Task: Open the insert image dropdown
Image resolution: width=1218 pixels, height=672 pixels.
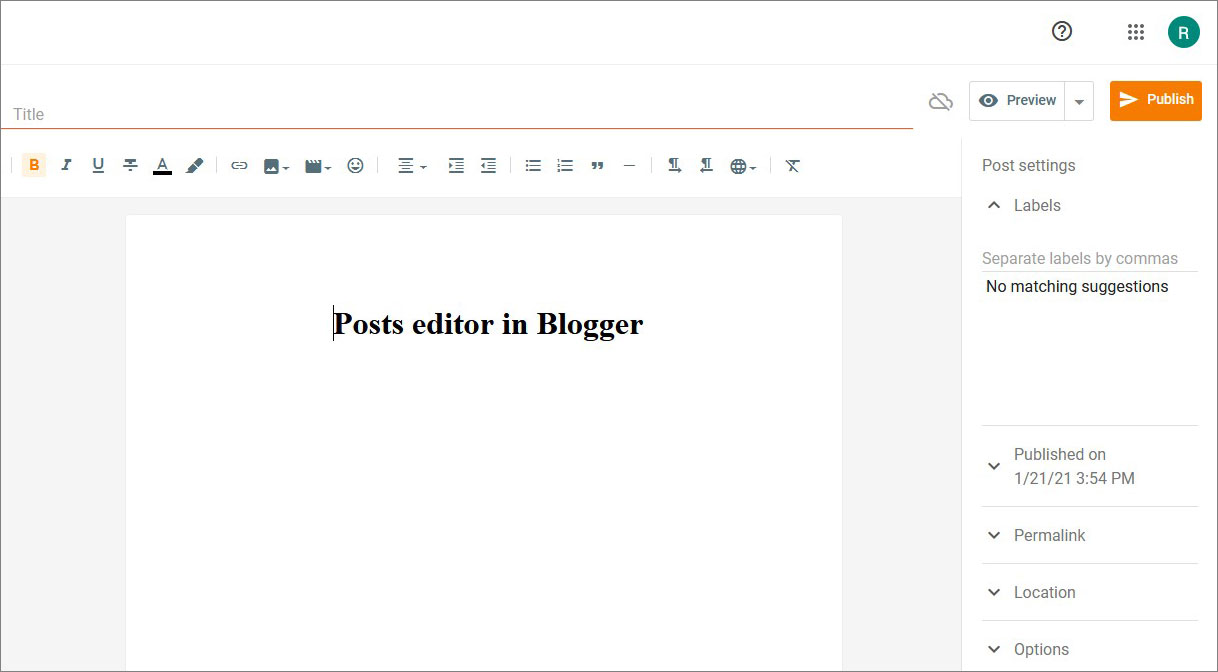Action: coord(276,166)
